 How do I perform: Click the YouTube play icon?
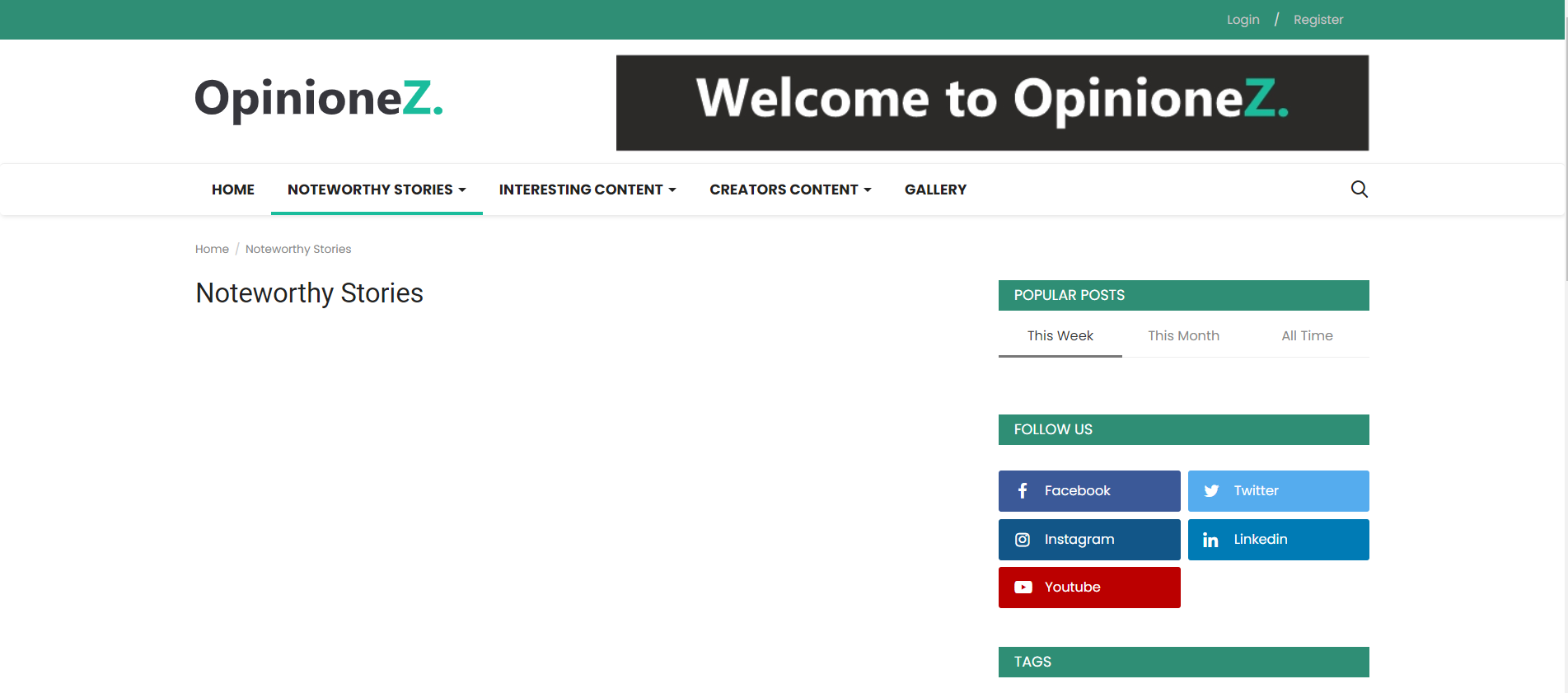point(1023,588)
